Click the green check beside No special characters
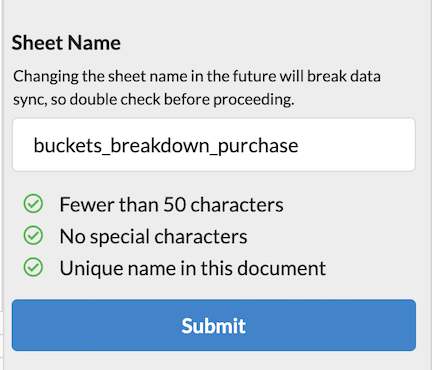 click(x=33, y=235)
